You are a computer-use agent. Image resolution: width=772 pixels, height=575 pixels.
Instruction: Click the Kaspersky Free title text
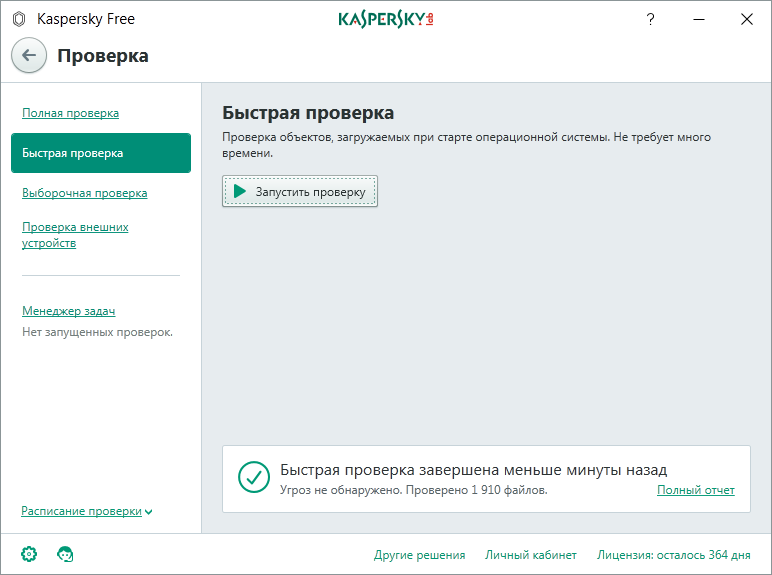tap(86, 19)
